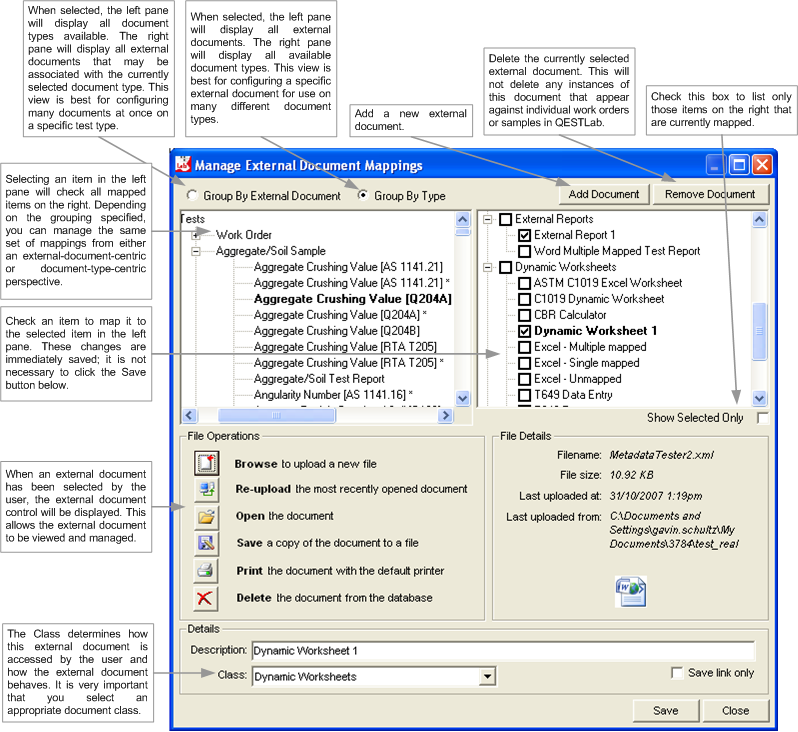
Task: Click the Add Document button
Action: (603, 194)
